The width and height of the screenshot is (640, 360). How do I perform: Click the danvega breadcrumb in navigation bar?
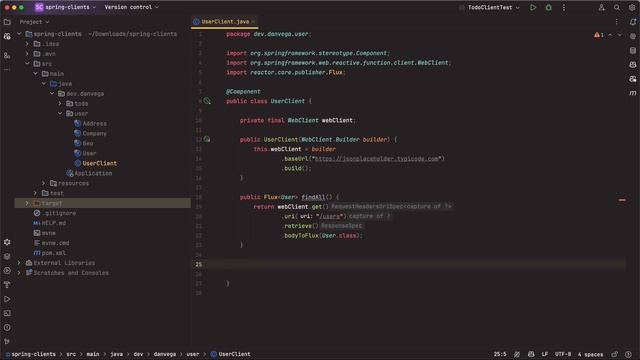165,354
